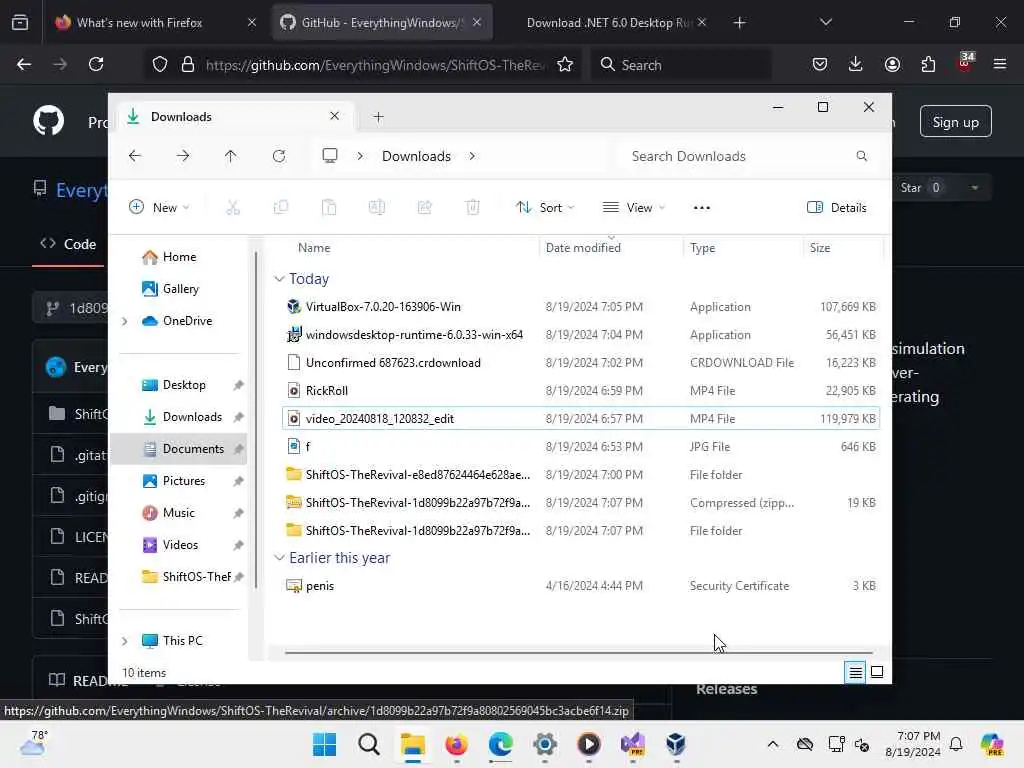Go back in File Explorer
1024x768 pixels.
pos(135,156)
